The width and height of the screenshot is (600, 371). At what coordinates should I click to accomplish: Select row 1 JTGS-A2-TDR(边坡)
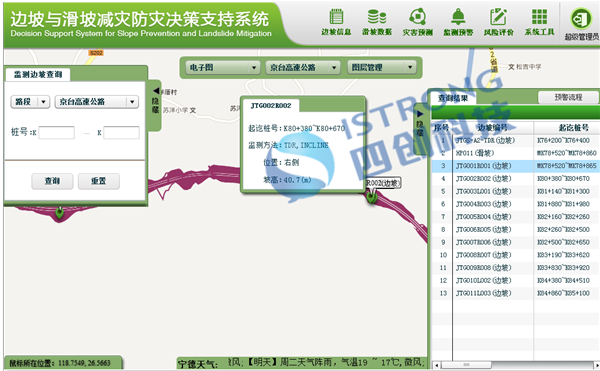point(515,140)
